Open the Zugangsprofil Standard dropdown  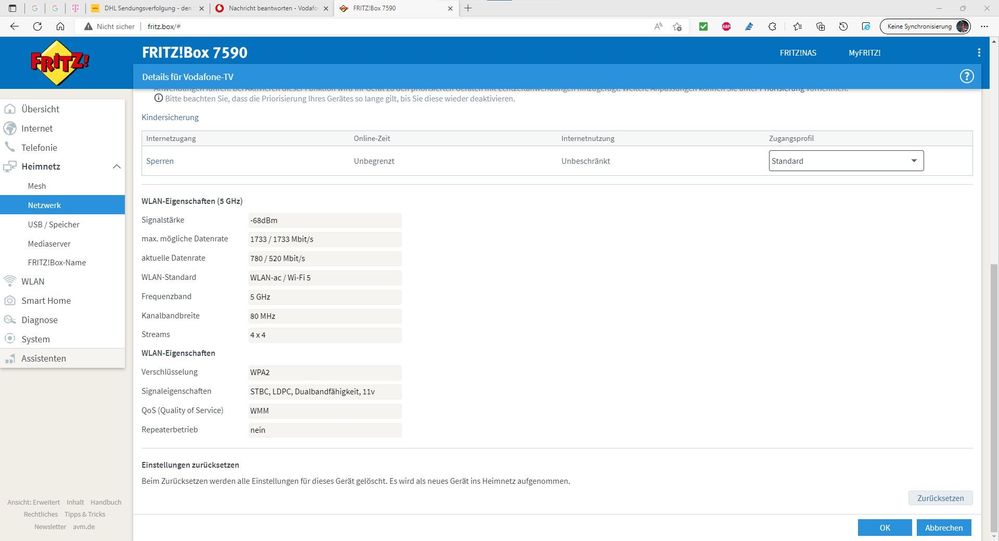pyautogui.click(x=846, y=161)
